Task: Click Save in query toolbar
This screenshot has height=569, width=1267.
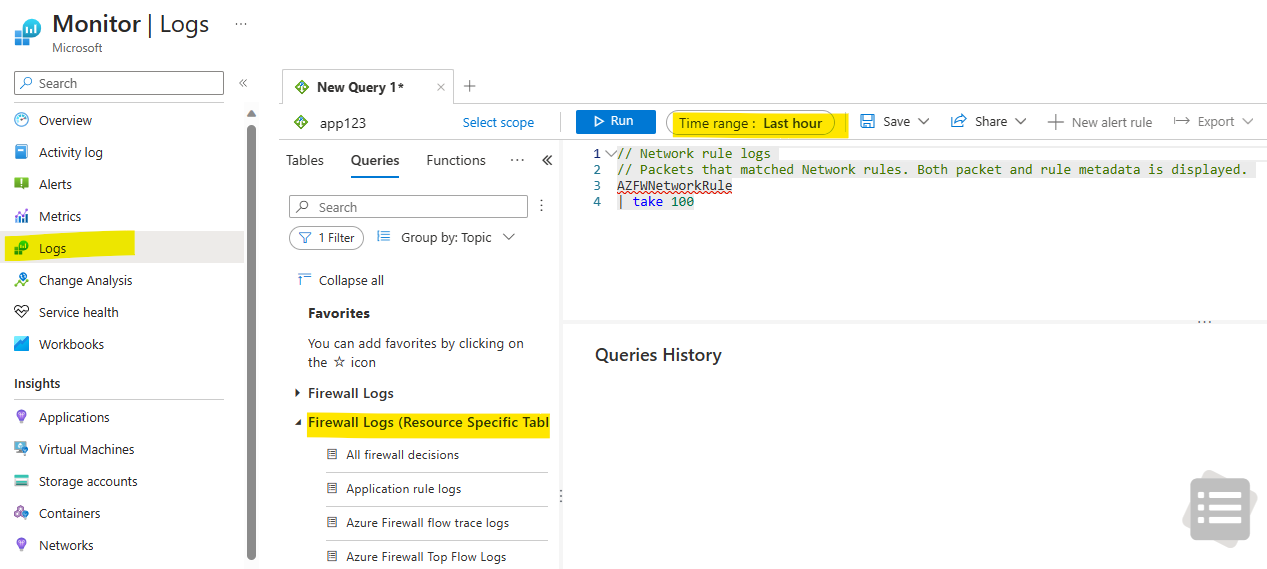Action: [885, 121]
